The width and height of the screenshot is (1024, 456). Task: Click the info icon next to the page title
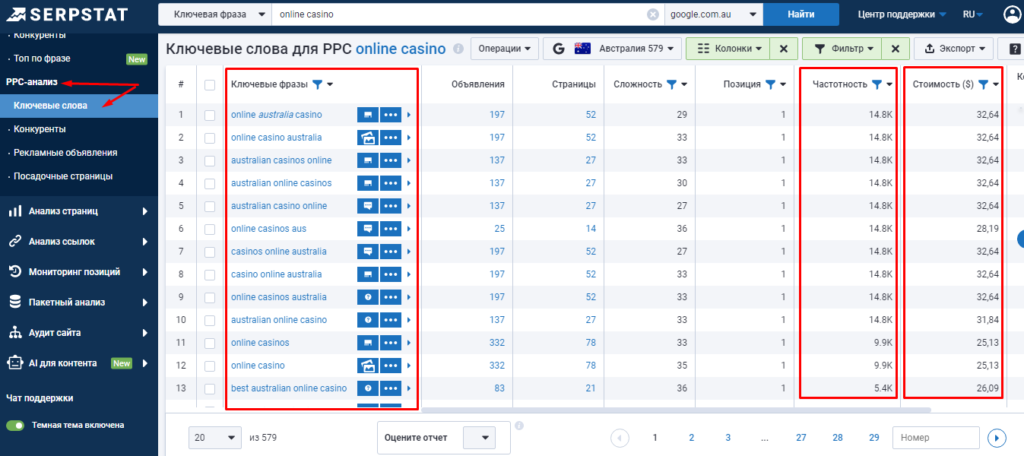(458, 49)
